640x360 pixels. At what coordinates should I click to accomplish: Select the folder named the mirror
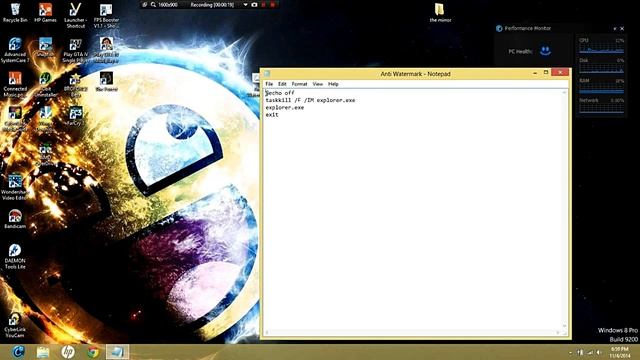point(440,12)
